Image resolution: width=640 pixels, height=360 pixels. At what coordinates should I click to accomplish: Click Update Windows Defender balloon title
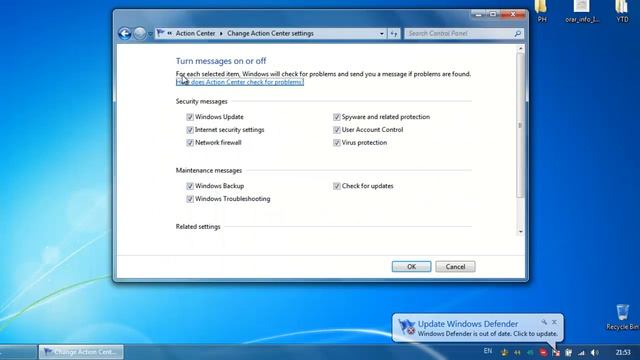468,324
